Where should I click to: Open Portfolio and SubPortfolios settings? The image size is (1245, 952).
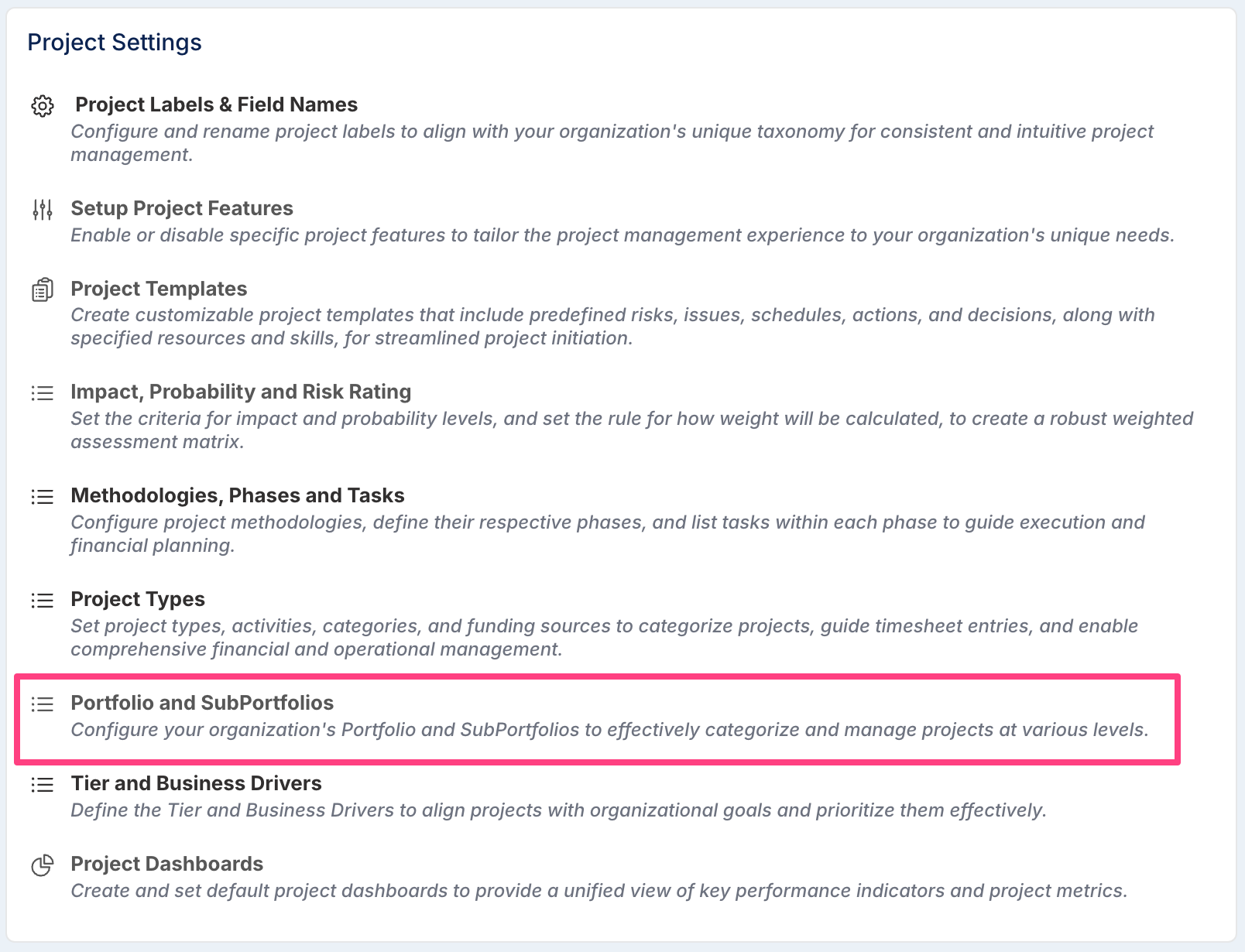click(x=202, y=703)
